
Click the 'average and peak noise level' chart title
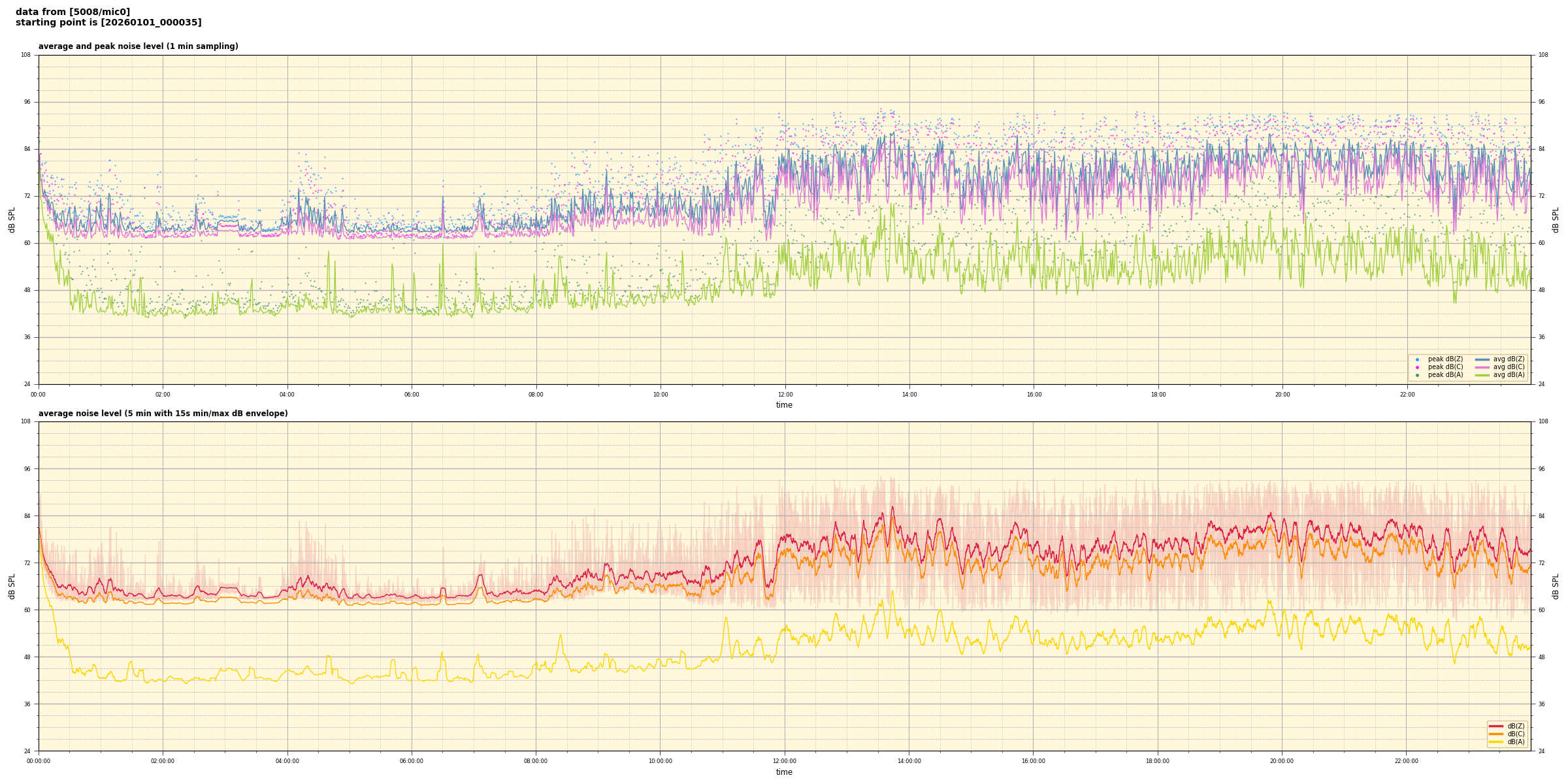[138, 46]
